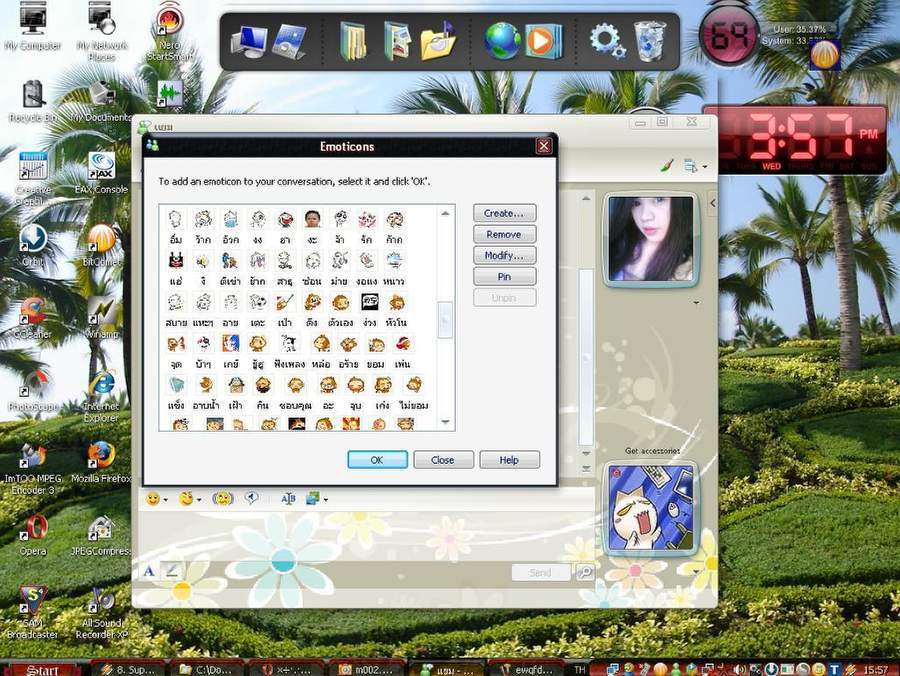This screenshot has width=900, height=676.
Task: Select the emoticon labeled ตีเข่า
Action: 230,261
